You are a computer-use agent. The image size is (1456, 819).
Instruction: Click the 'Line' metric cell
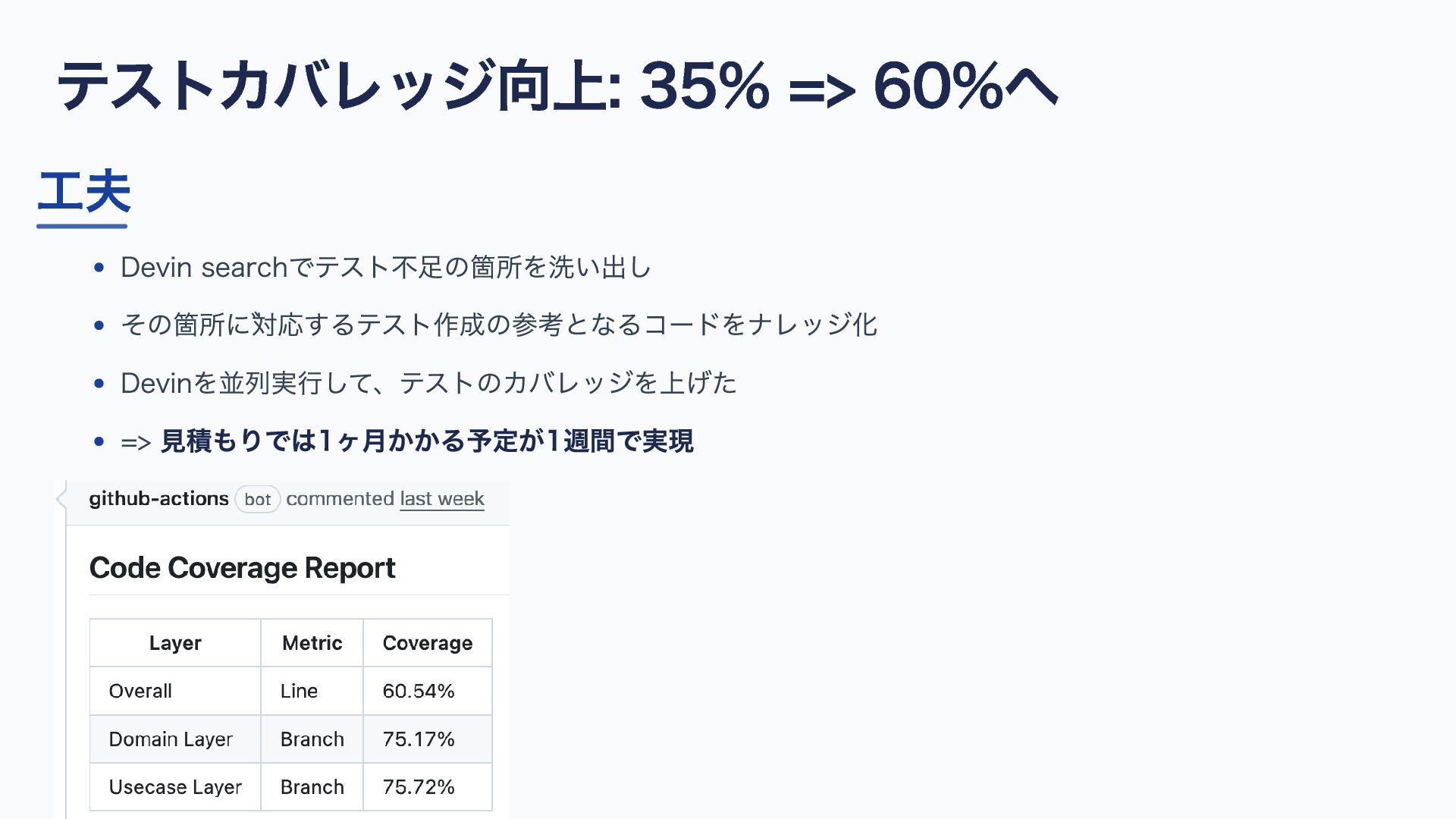[x=312, y=691]
